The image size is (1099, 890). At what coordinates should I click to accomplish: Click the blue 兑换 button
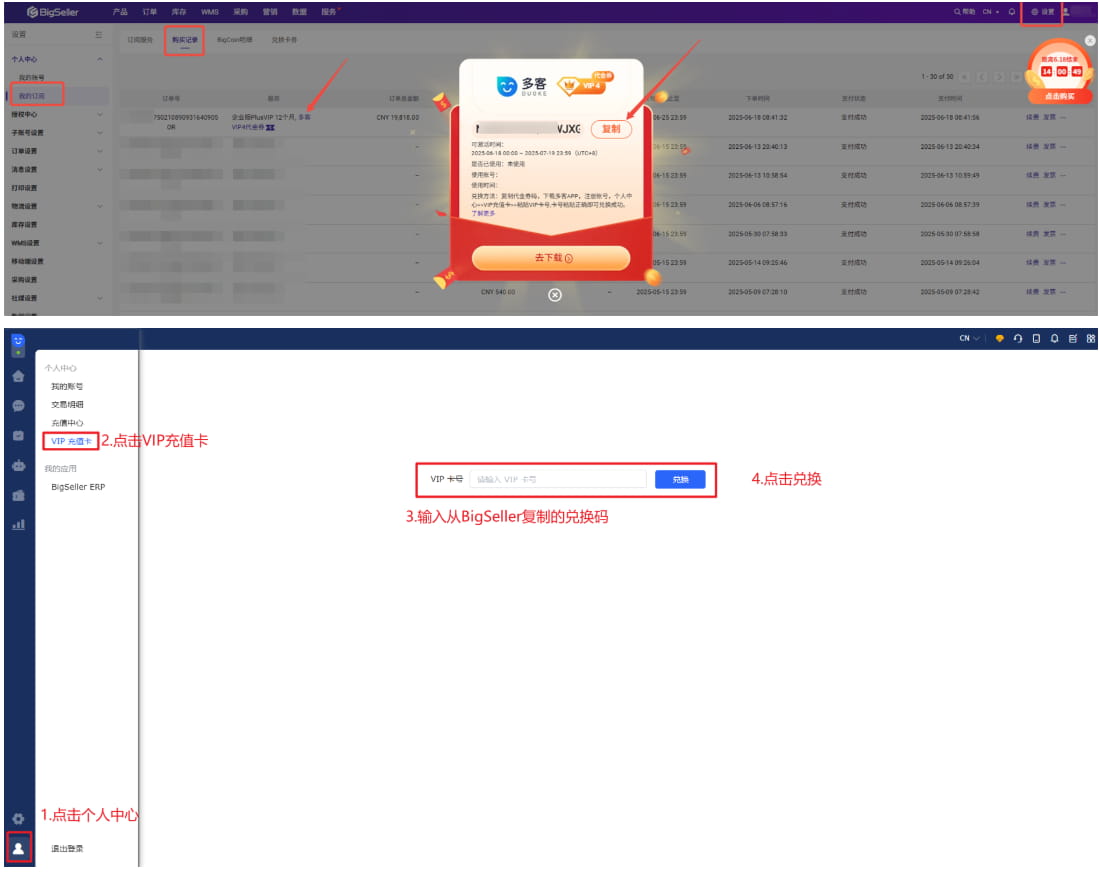[680, 479]
